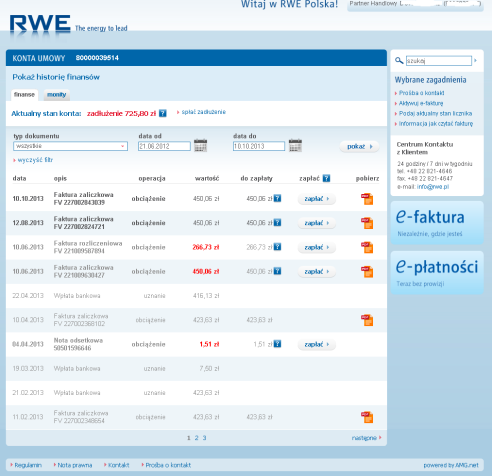The image size is (492, 476).
Task: Click powered by AMG.net link
Action: point(451,465)
